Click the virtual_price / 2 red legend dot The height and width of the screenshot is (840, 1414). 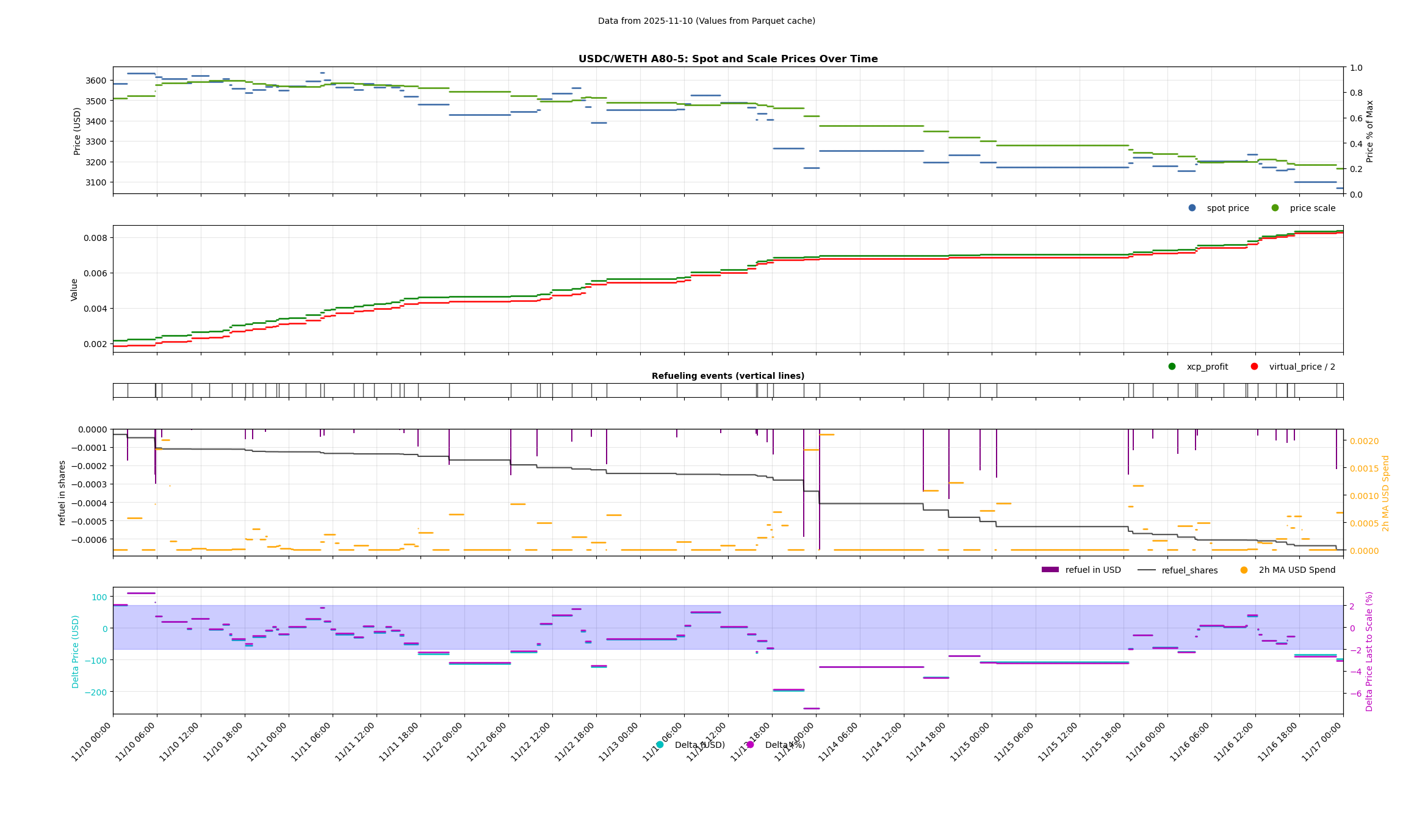1254,367
